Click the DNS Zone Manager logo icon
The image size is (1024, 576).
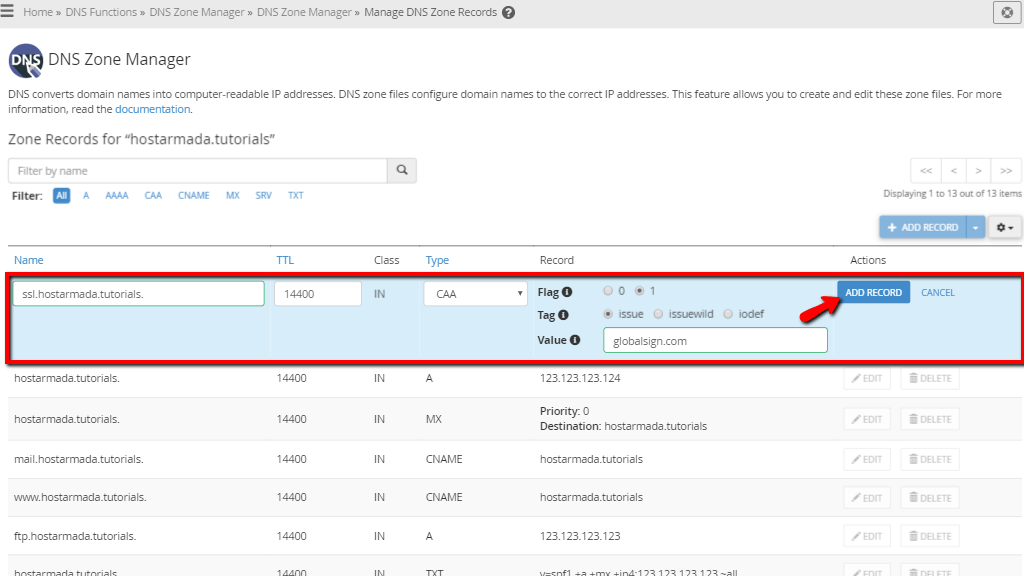click(25, 61)
